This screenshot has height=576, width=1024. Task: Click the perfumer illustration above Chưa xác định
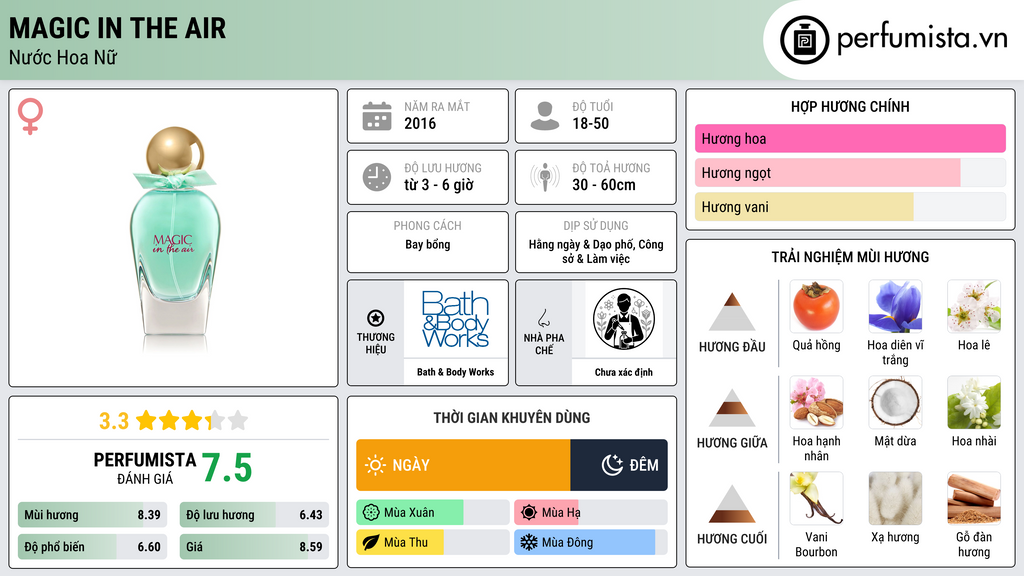coord(624,319)
